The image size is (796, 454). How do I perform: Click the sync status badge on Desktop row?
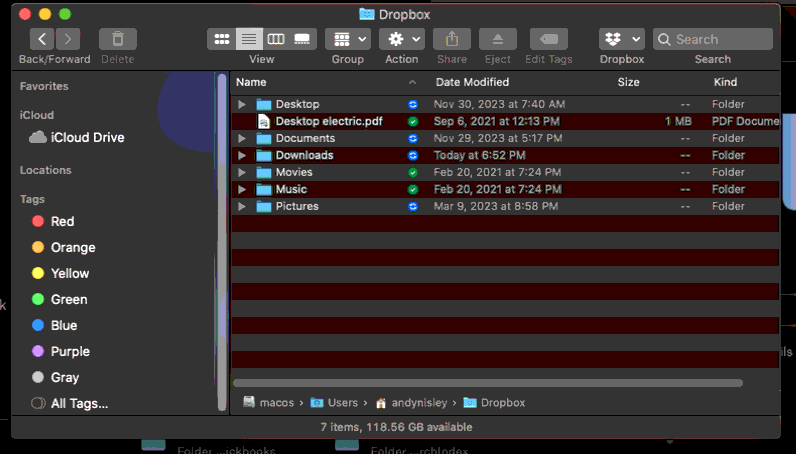413,104
